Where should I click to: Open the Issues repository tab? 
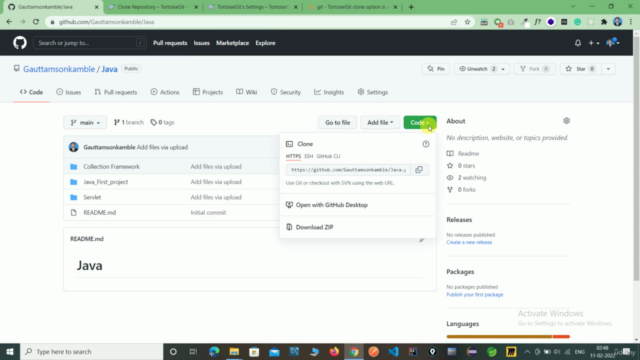(69, 92)
